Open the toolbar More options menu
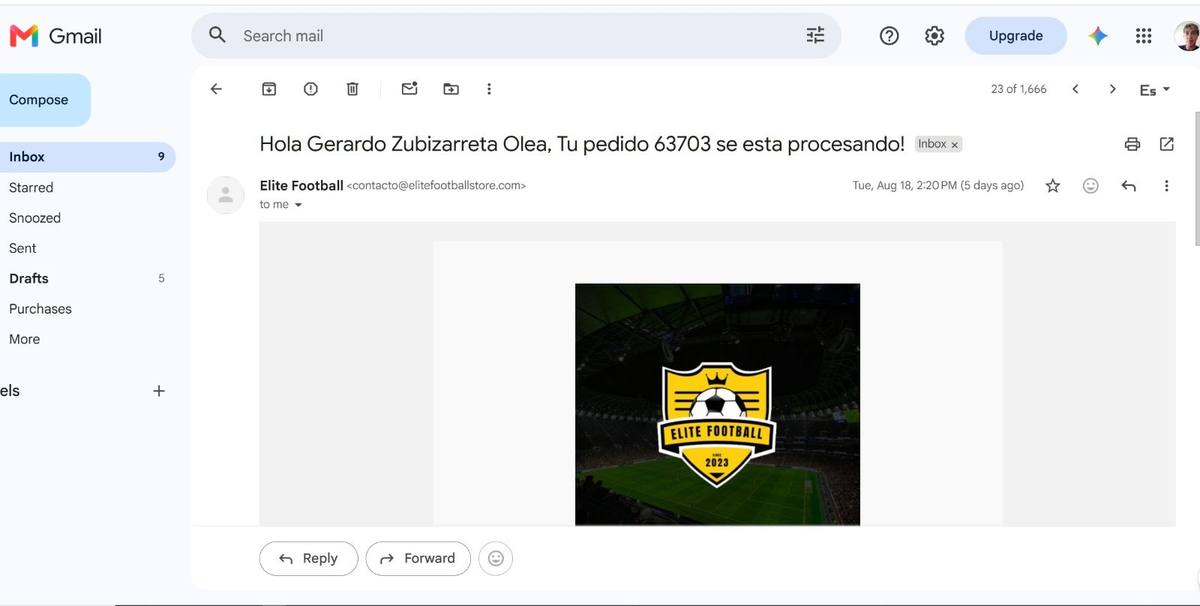 point(489,89)
